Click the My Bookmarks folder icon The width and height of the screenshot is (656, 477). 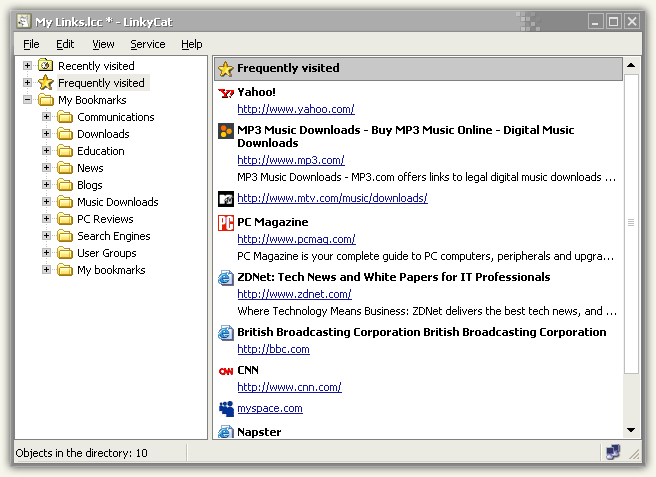click(x=46, y=100)
